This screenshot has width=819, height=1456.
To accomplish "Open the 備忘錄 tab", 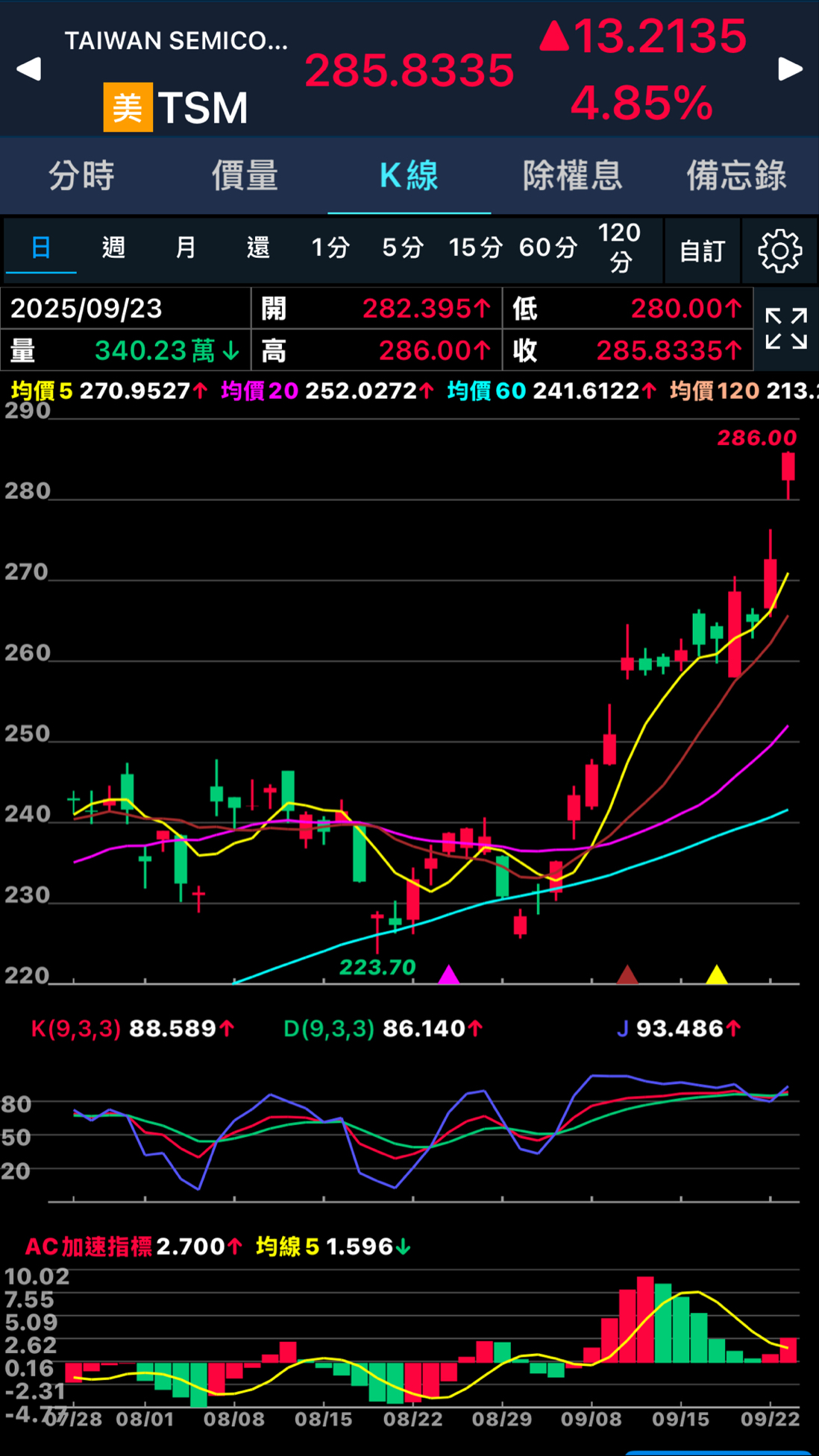I will point(737,176).
